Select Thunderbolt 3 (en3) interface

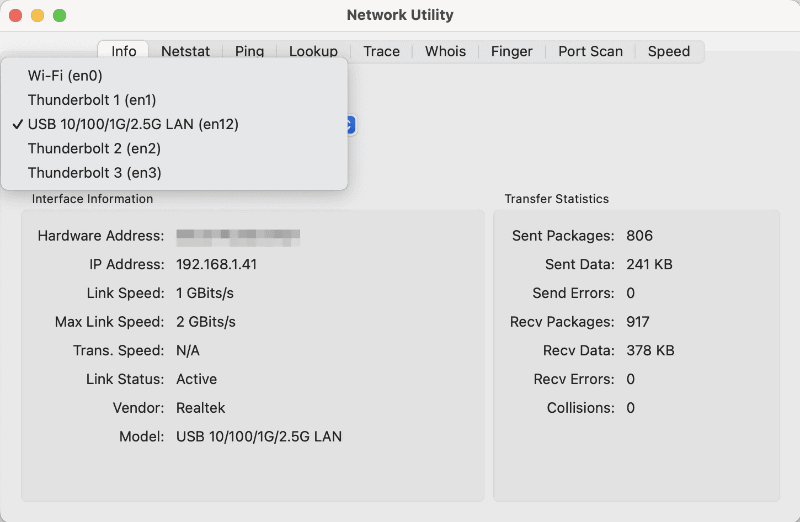94,173
